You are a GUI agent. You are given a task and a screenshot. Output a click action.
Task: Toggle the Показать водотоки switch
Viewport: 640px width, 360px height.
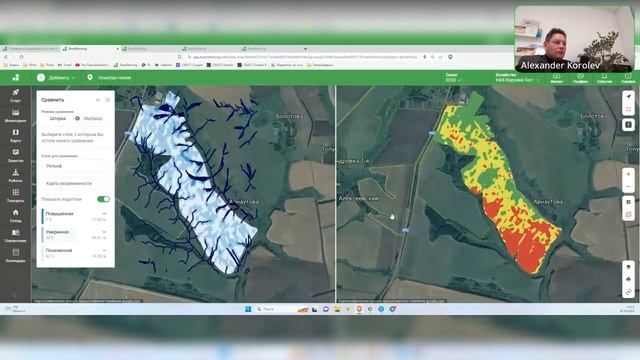point(103,199)
